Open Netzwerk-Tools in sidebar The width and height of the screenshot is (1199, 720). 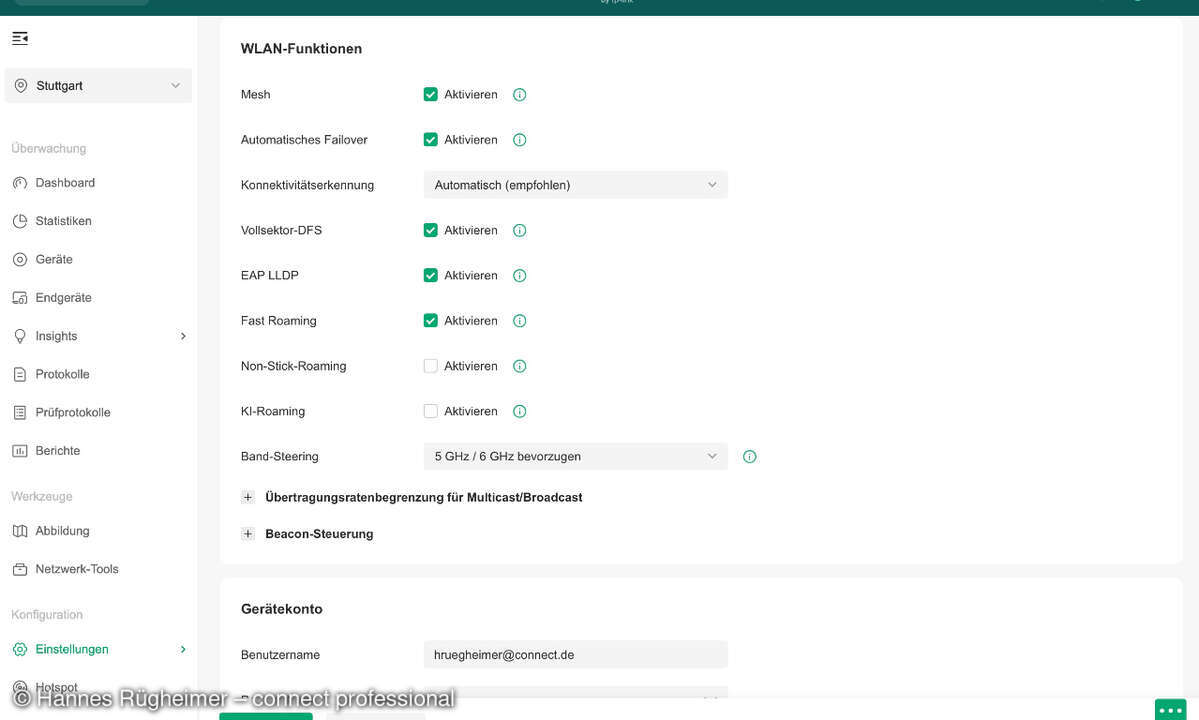point(76,569)
